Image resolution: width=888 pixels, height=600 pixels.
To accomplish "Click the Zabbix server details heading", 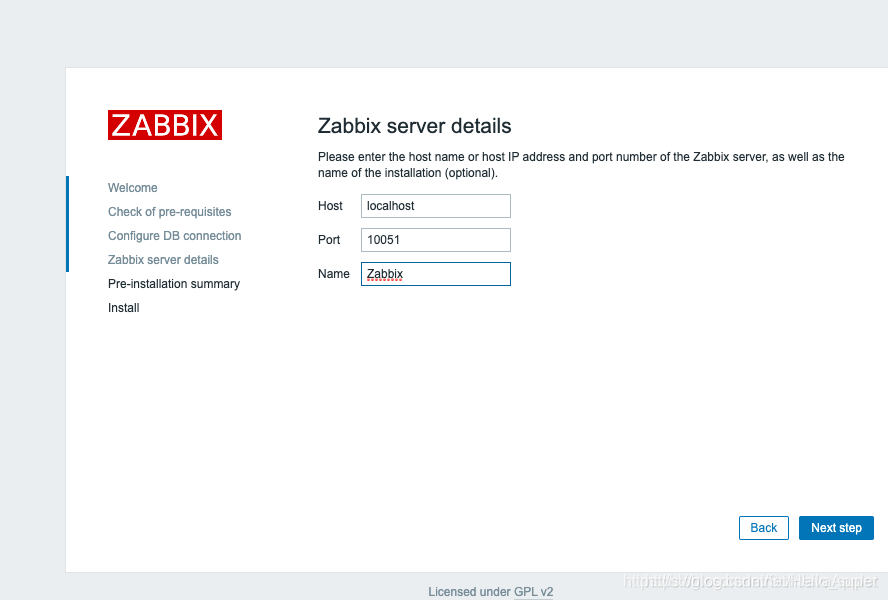I will pyautogui.click(x=414, y=126).
